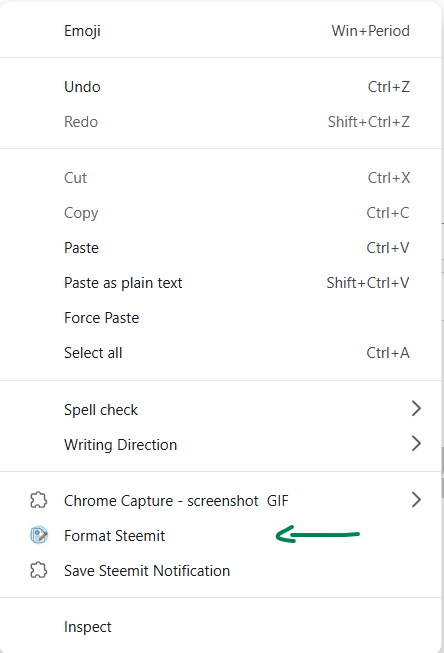Screen dimensions: 444x653
Task: Choose Paste as plain text
Action: tap(221, 283)
